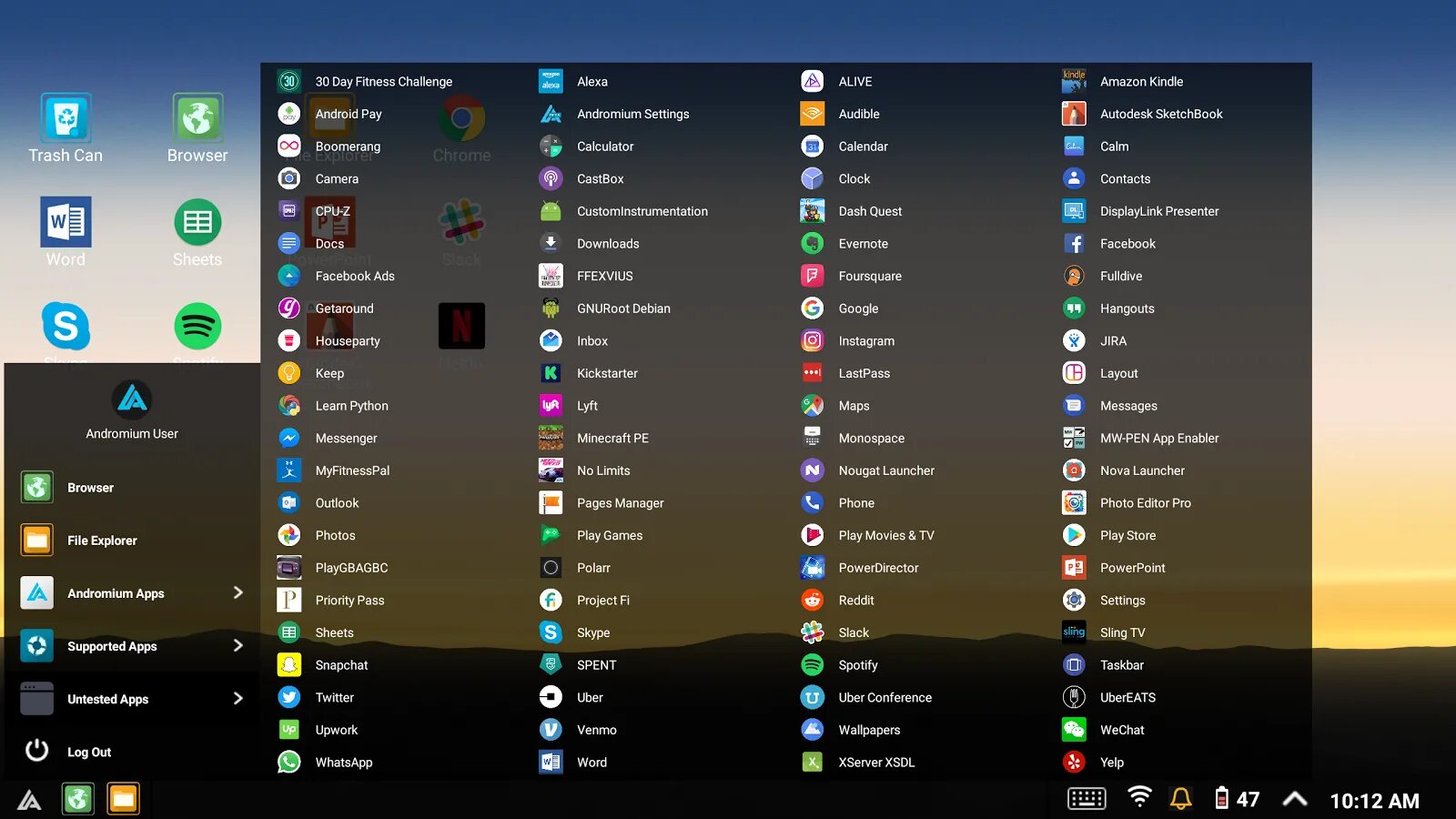This screenshot has height=819, width=1456.
Task: Check the battery indicator showing 47
Action: point(1238,799)
